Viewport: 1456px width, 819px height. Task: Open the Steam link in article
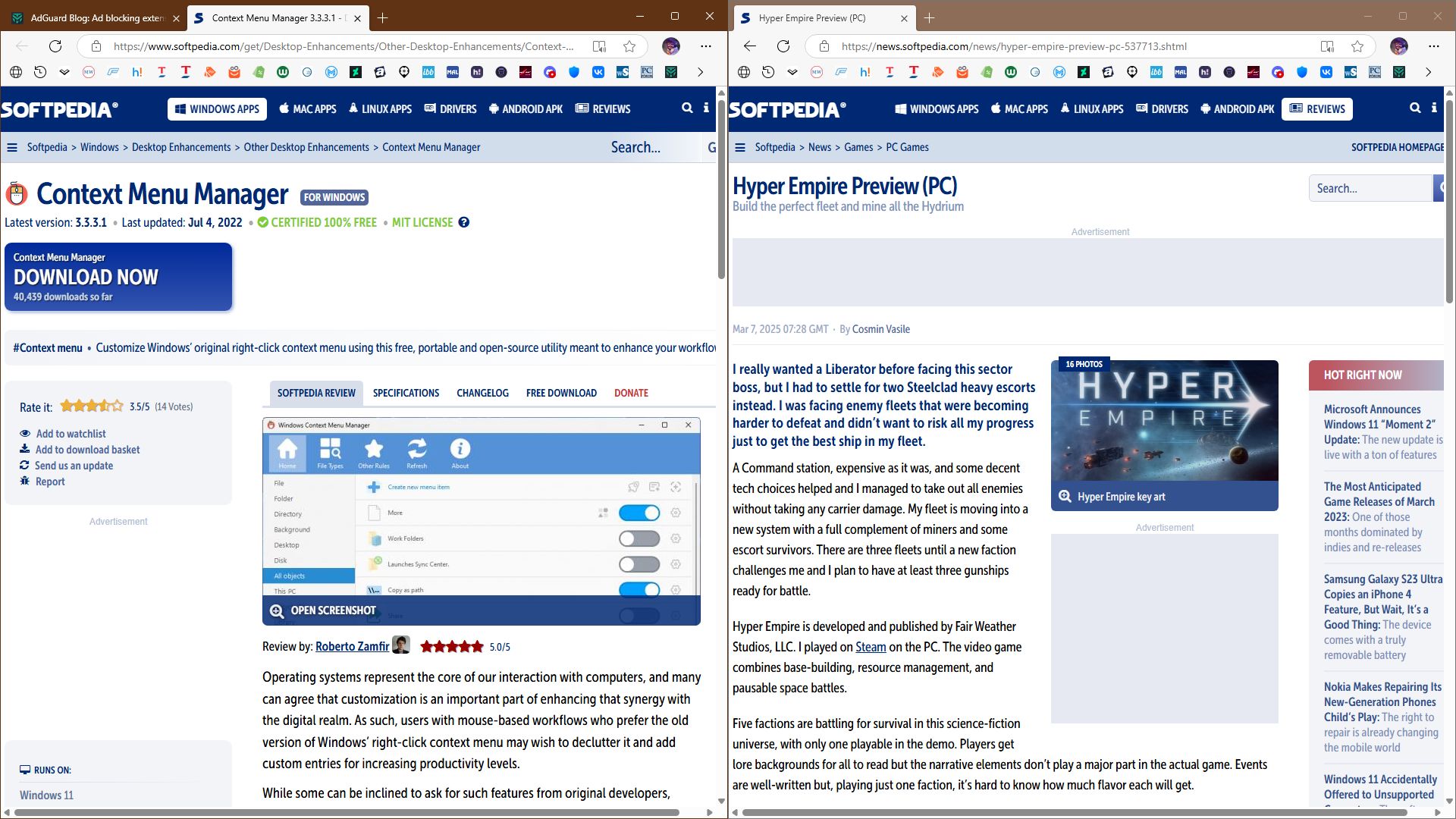coord(870,647)
